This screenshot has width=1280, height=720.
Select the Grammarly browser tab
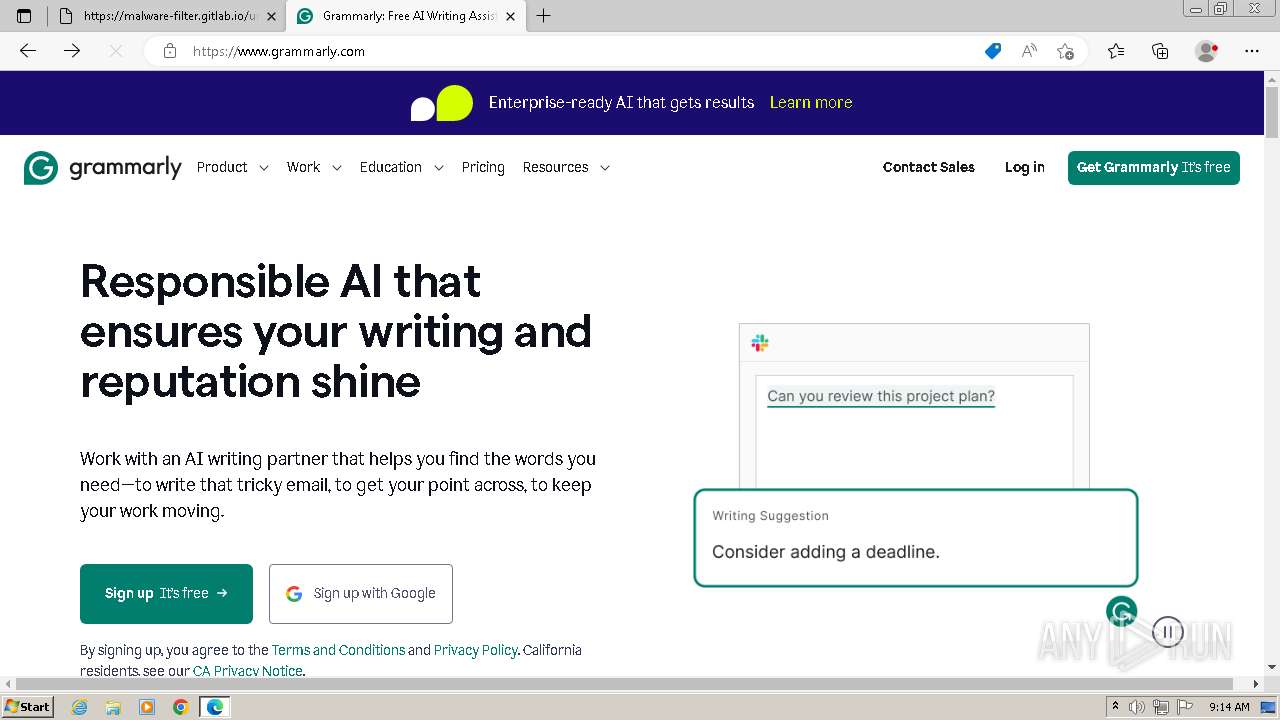click(x=405, y=16)
